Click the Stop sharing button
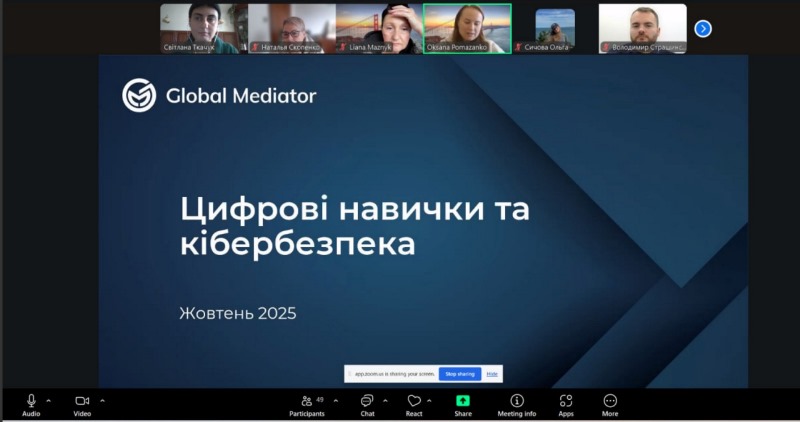800x422 pixels. click(x=460, y=374)
